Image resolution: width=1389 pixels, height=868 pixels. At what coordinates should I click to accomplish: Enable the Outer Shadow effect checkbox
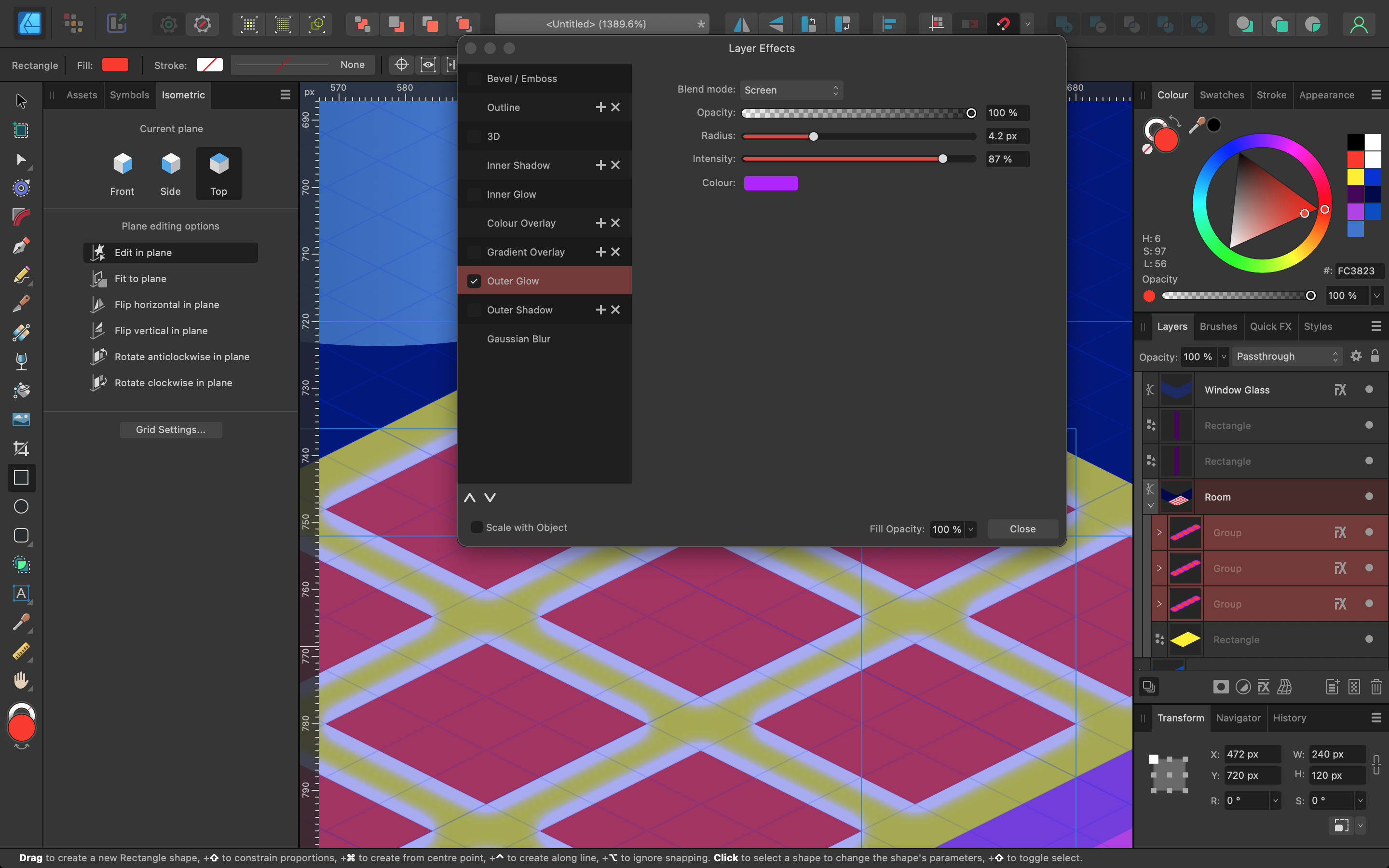(474, 310)
